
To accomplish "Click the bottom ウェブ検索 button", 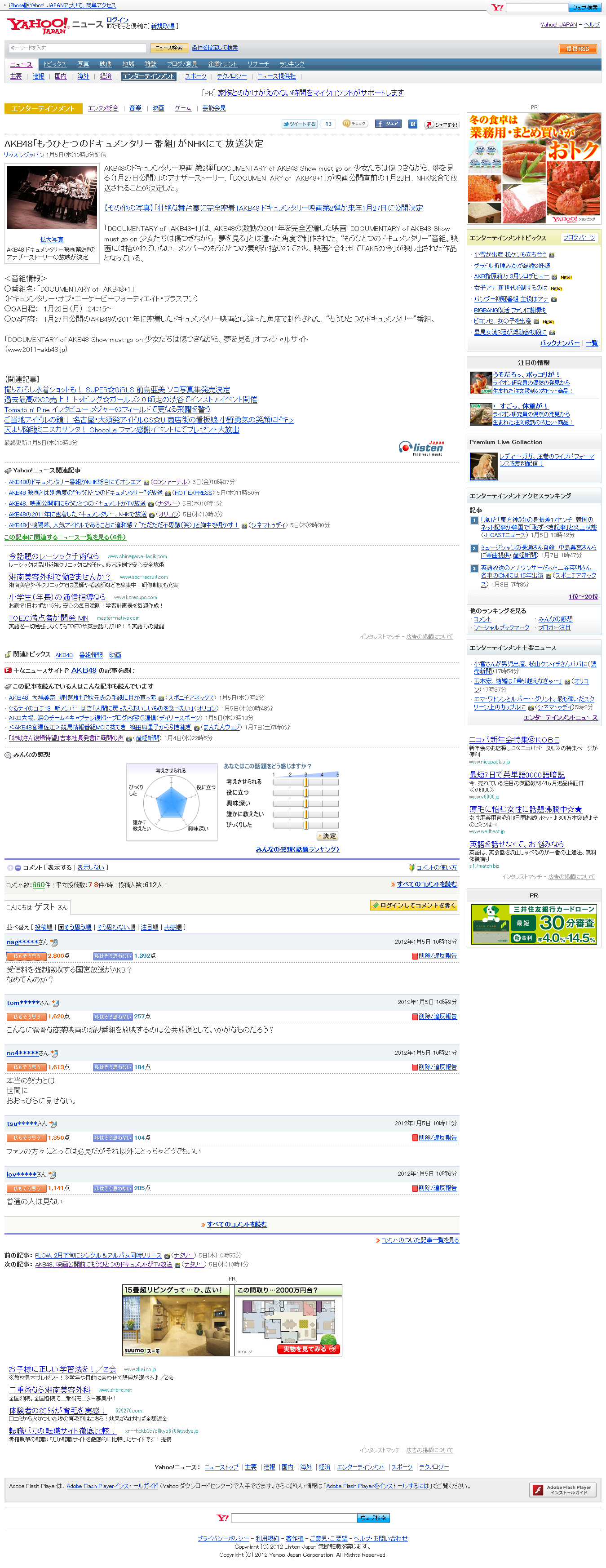I will pos(373,1518).
